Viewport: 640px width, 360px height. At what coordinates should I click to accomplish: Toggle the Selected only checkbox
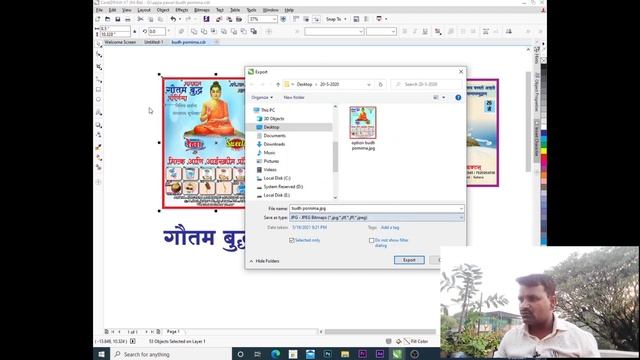click(292, 240)
